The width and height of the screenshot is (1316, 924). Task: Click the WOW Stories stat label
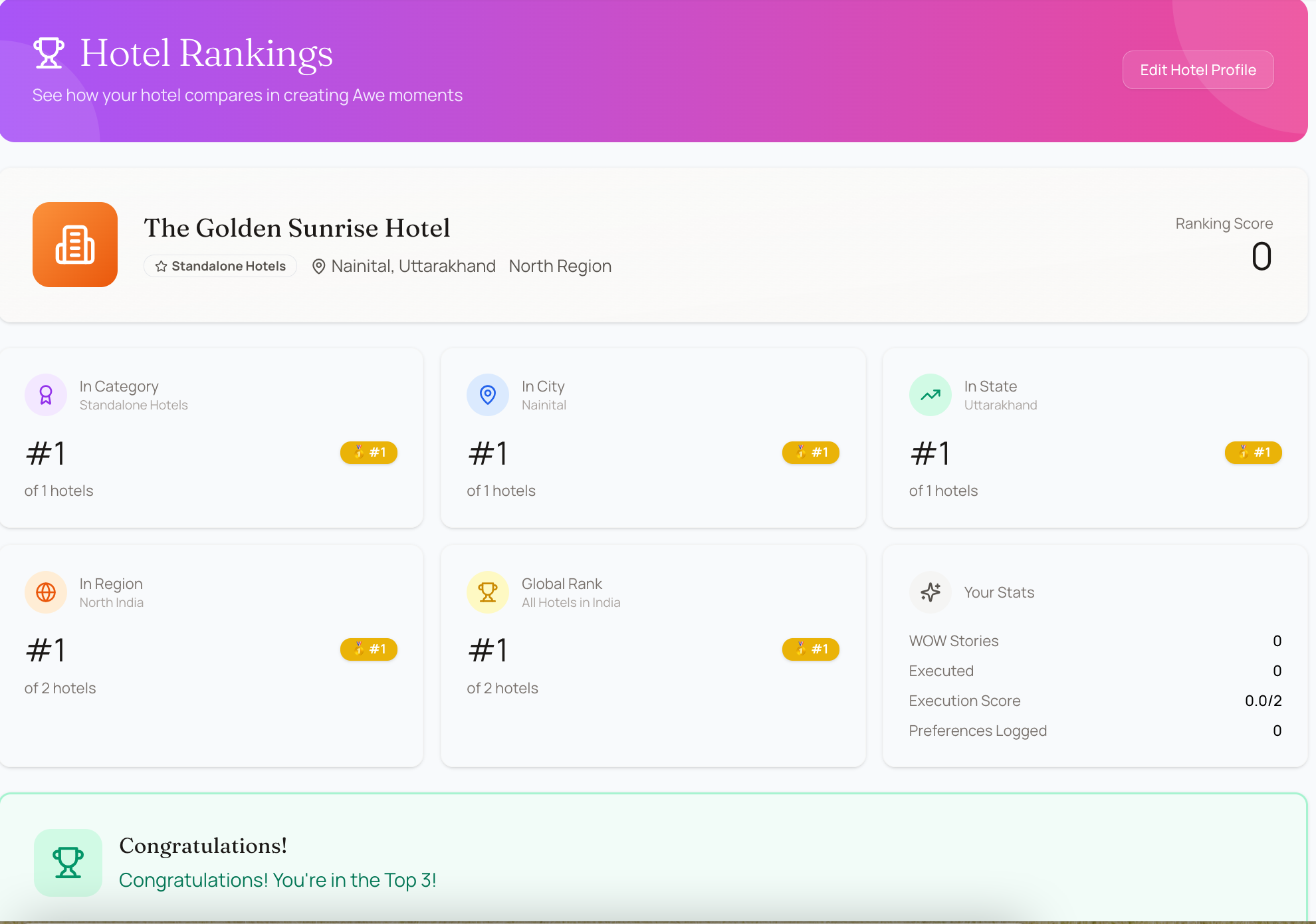coord(954,641)
